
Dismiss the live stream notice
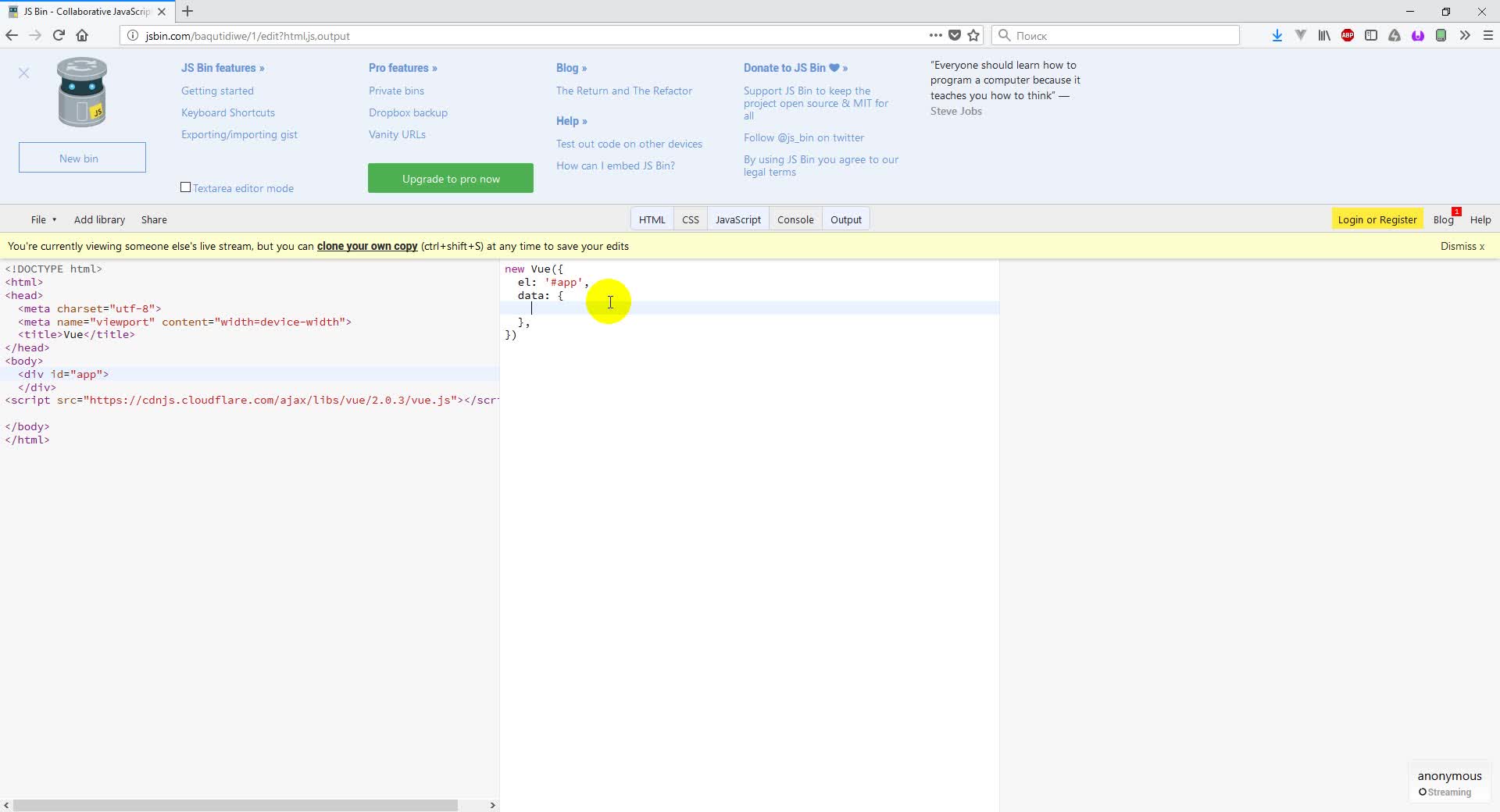[x=1462, y=246]
